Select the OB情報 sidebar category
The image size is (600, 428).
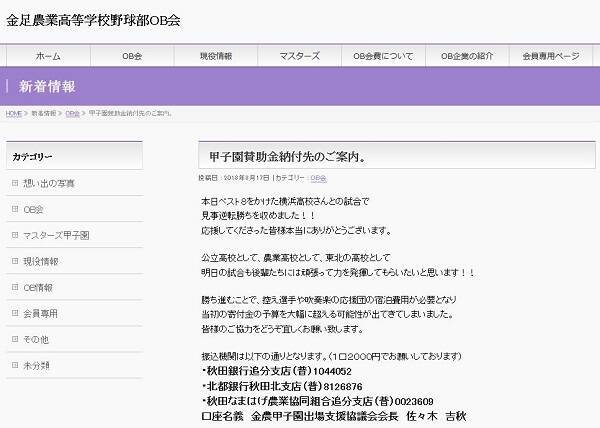coord(38,288)
